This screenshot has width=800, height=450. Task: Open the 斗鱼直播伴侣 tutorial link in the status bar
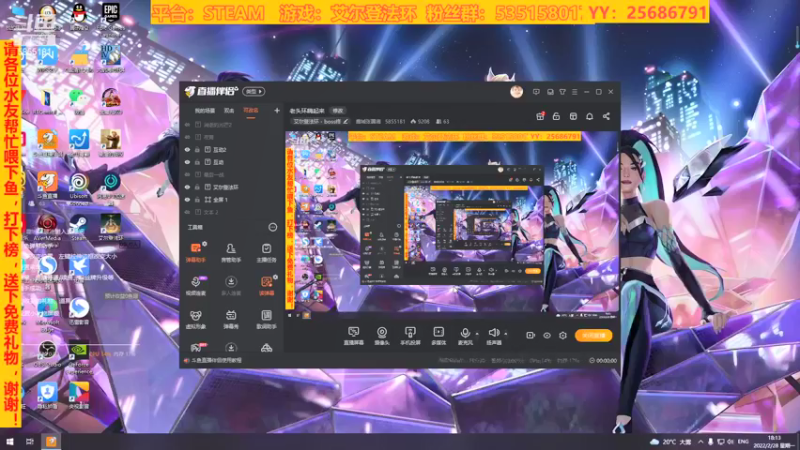click(216, 360)
